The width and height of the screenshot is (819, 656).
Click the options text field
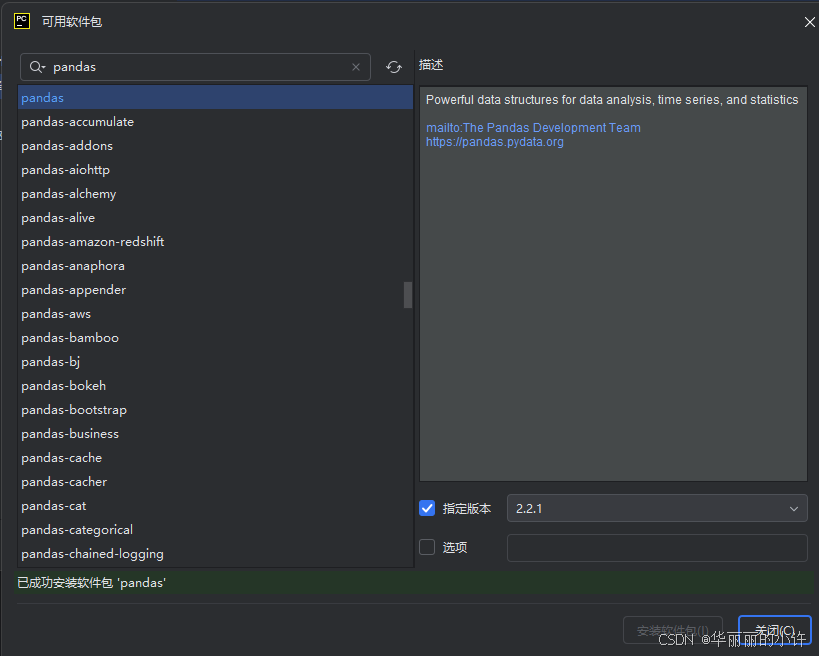point(657,548)
